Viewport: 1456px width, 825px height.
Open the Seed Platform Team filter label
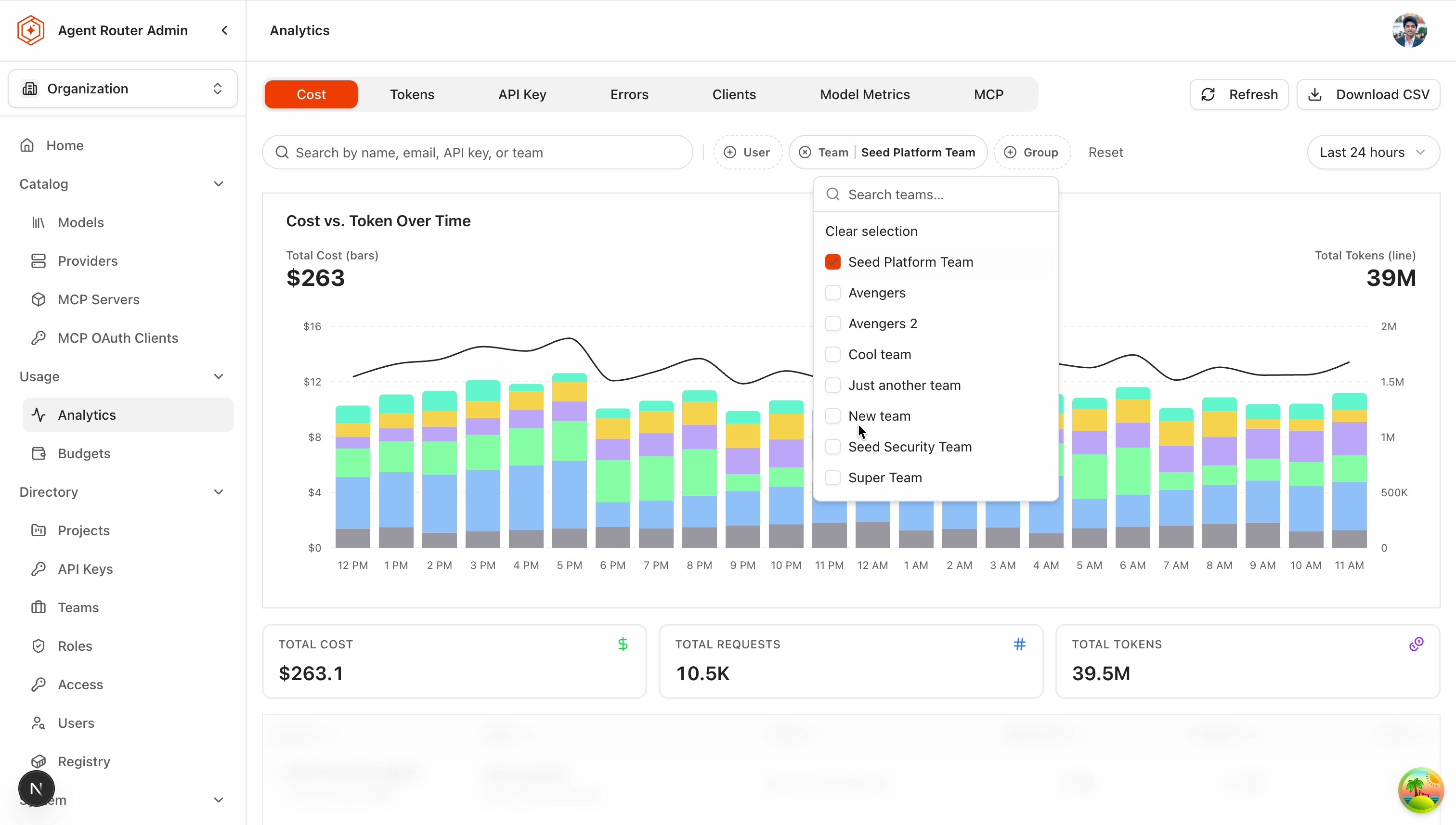pos(918,153)
